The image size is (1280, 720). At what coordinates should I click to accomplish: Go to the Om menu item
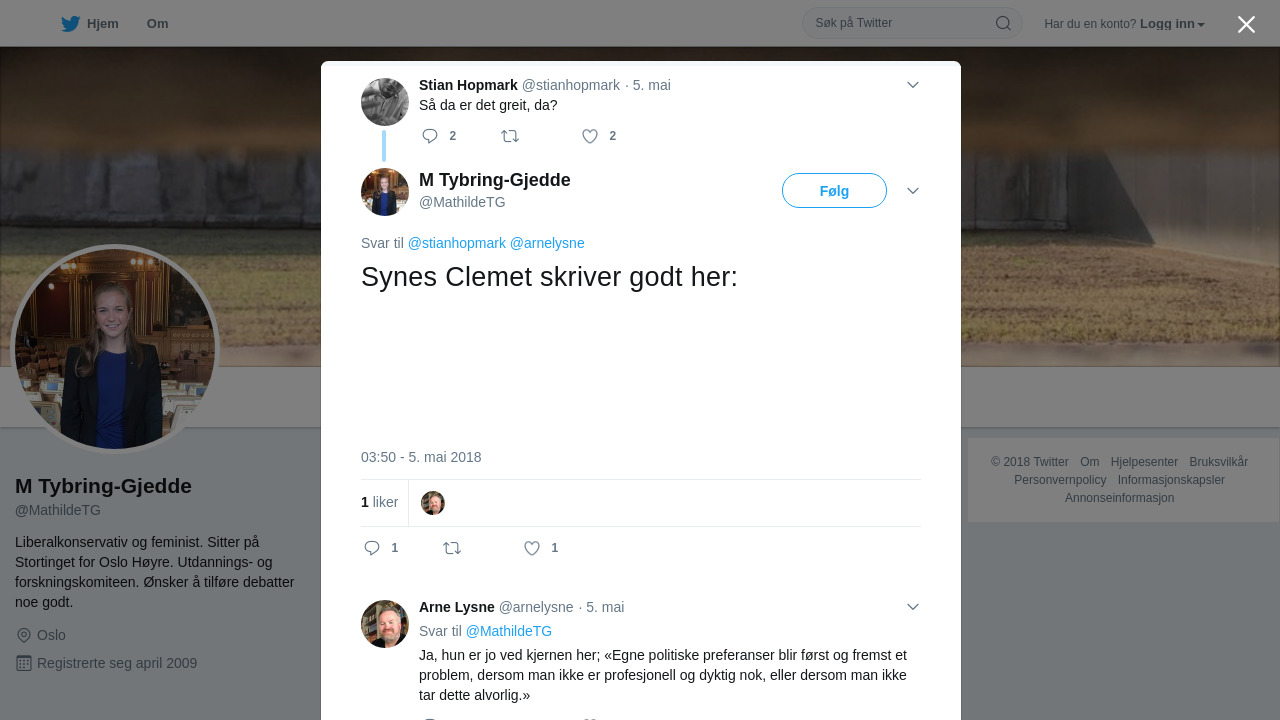(157, 24)
